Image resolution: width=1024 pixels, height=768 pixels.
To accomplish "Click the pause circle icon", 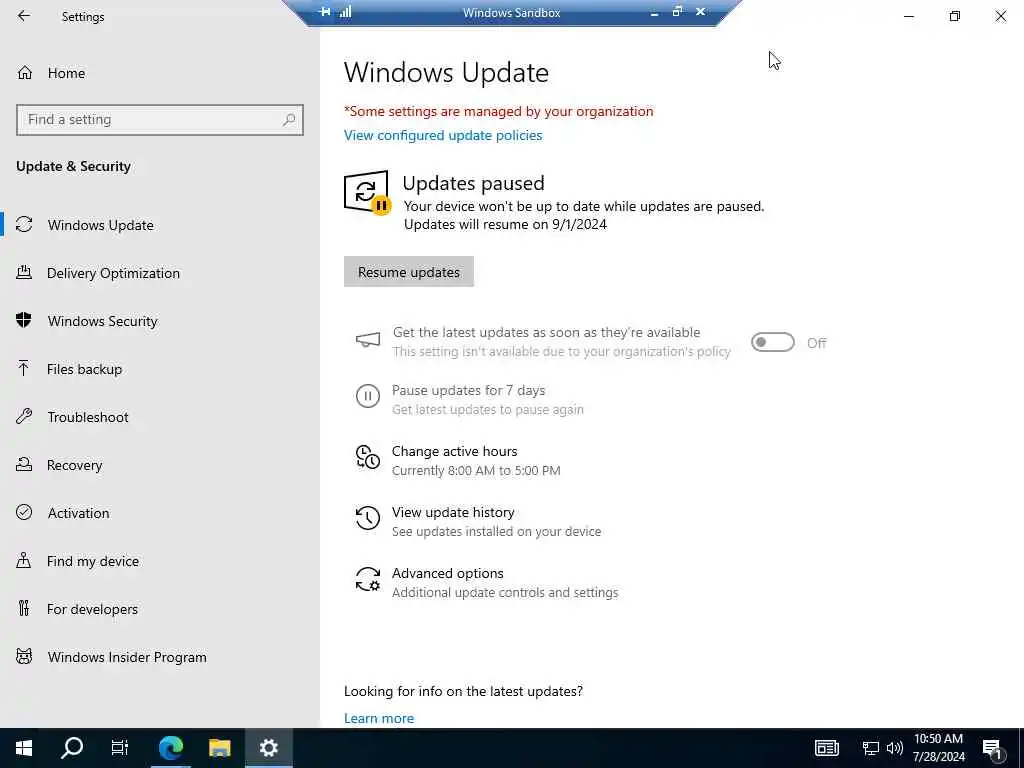I will coord(368,396).
